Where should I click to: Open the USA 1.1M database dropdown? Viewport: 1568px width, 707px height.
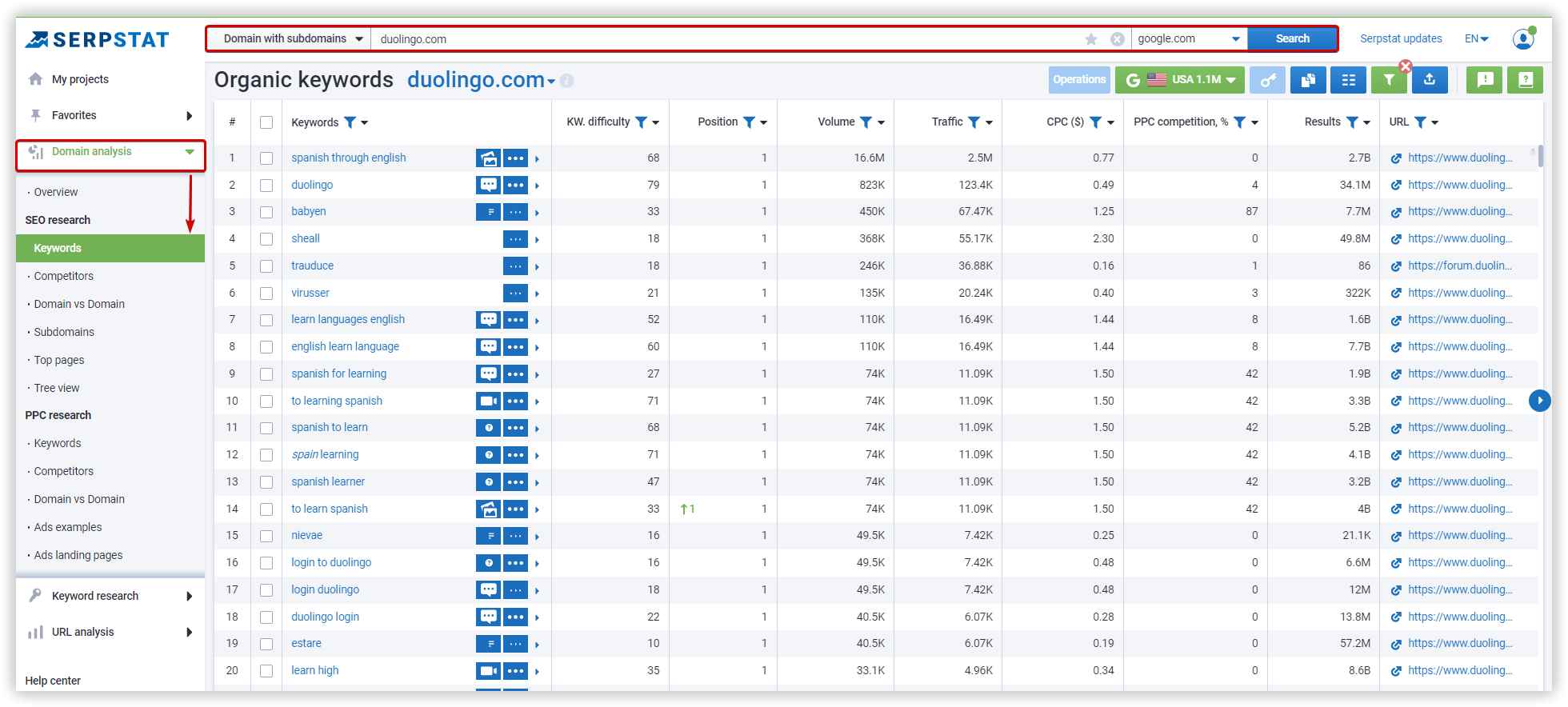tap(1180, 80)
